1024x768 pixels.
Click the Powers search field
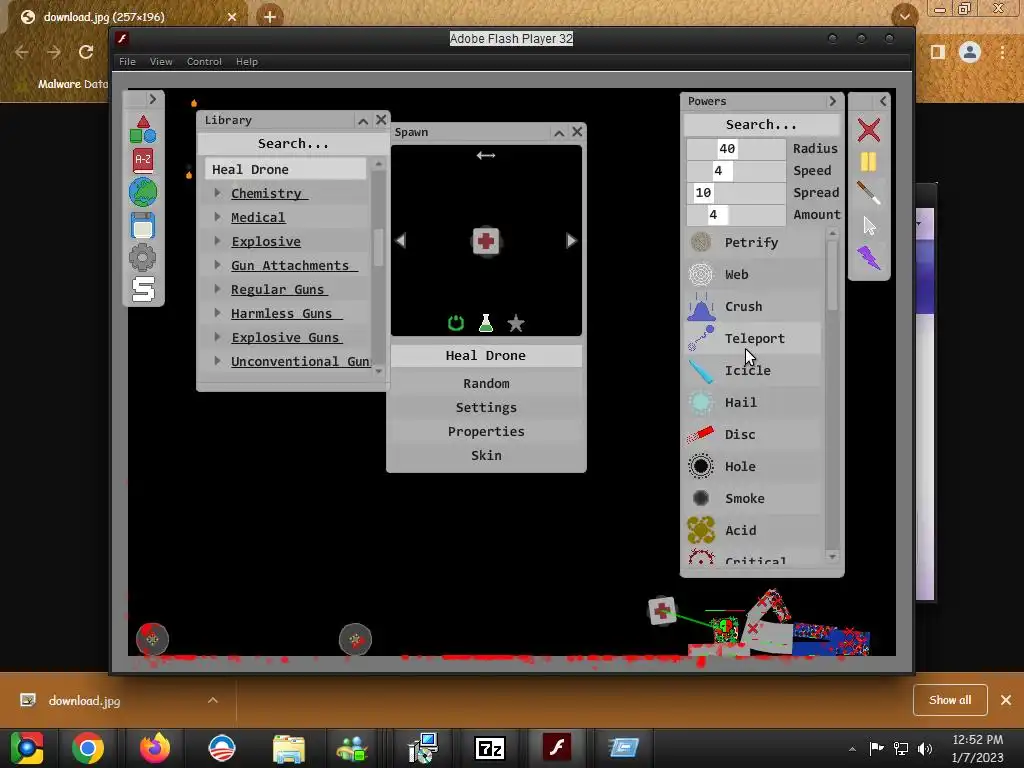[x=761, y=125]
